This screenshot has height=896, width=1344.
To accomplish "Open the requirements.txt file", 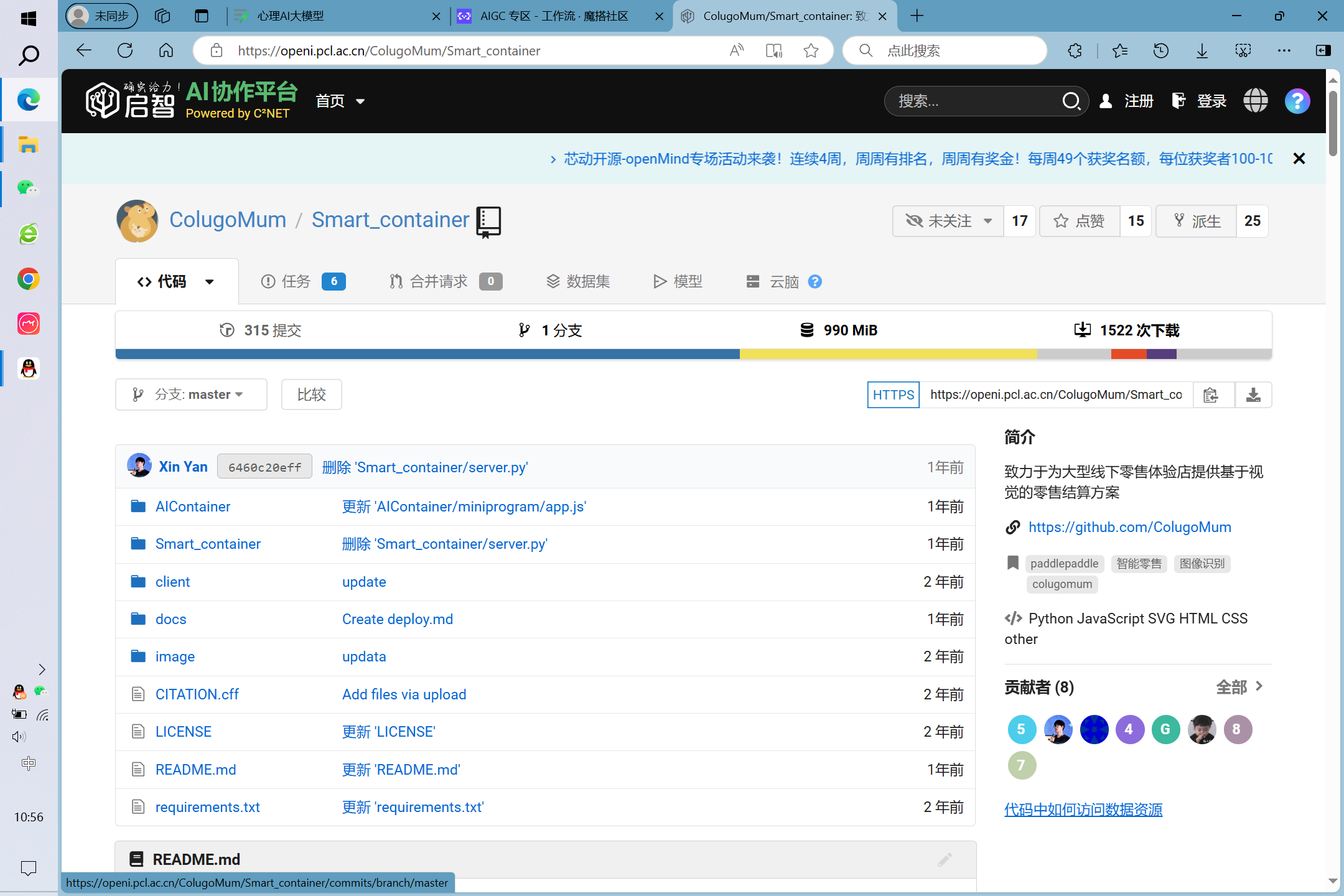I will tap(207, 807).
